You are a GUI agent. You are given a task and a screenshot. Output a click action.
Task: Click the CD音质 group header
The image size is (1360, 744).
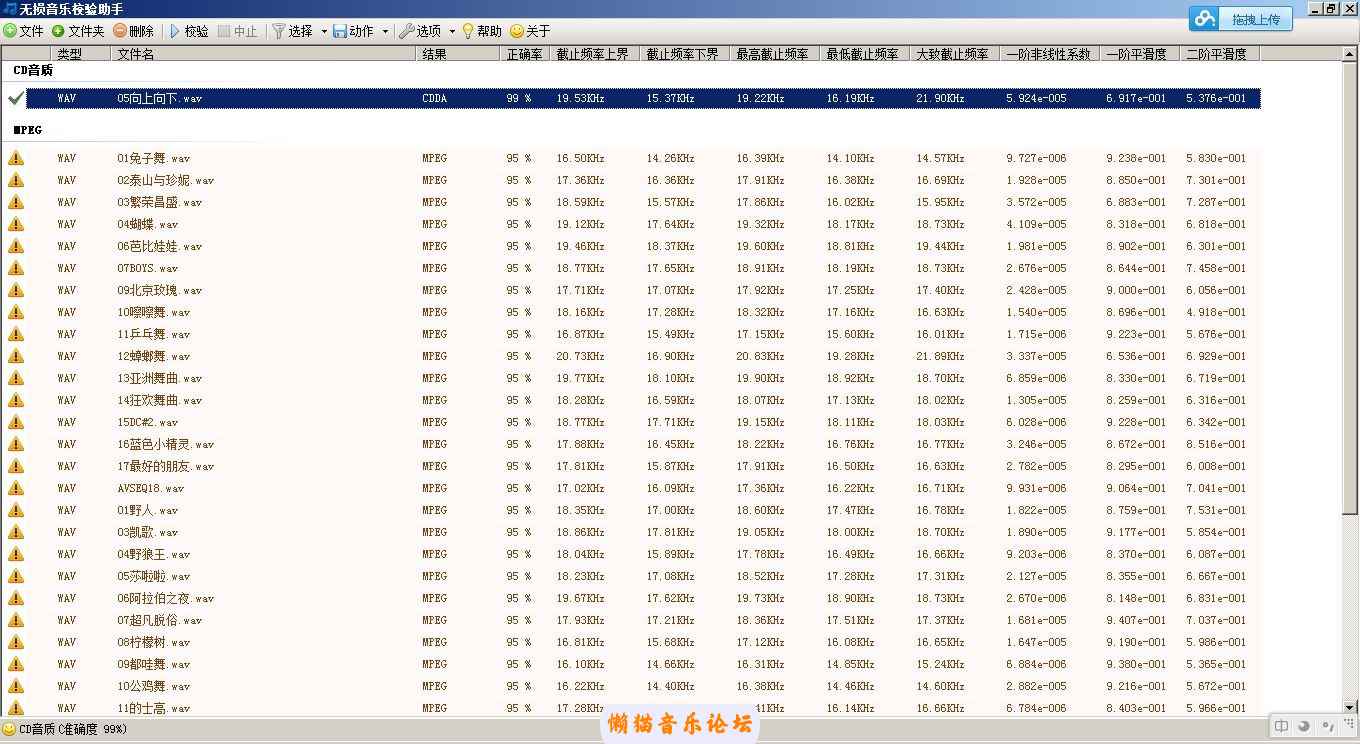coord(33,71)
